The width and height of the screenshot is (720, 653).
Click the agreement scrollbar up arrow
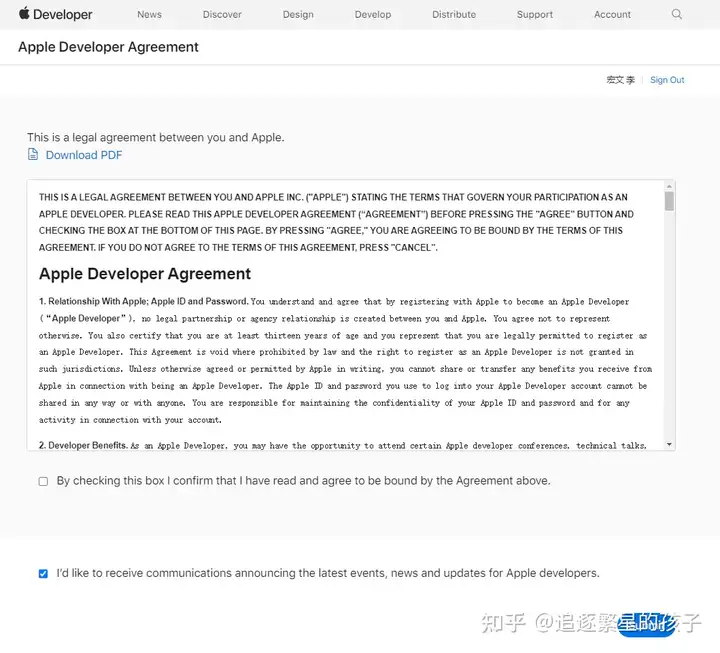point(669,186)
